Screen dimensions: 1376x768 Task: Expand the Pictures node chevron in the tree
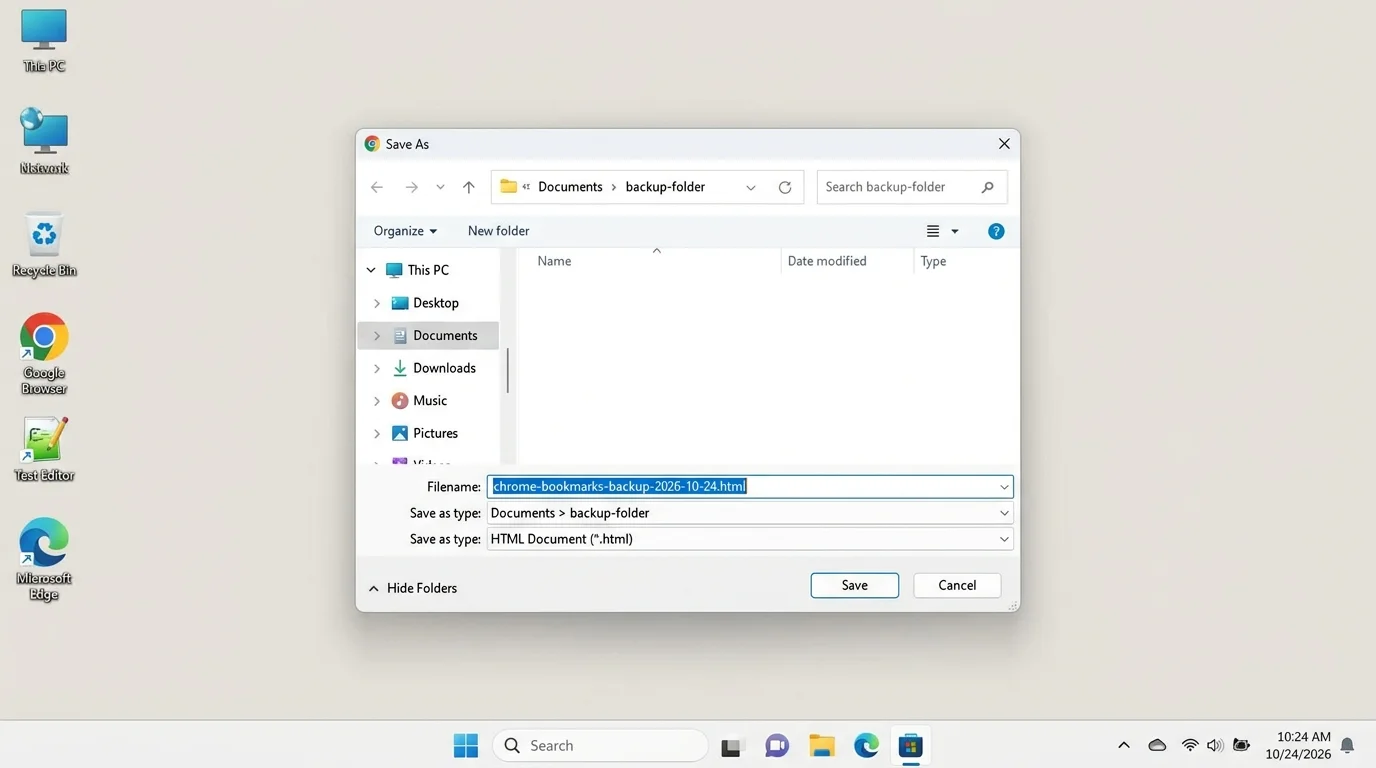click(377, 434)
